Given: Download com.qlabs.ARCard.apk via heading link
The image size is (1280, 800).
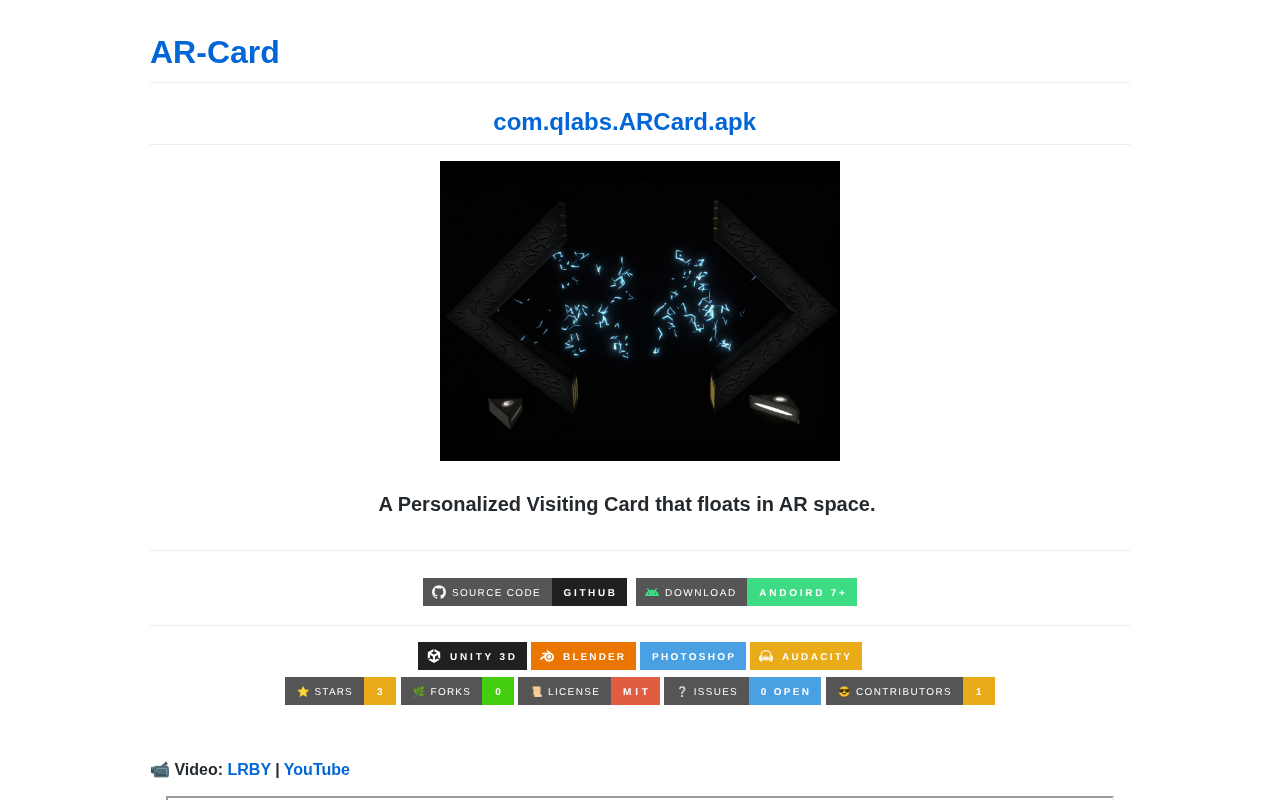Looking at the screenshot, I should pos(624,122).
